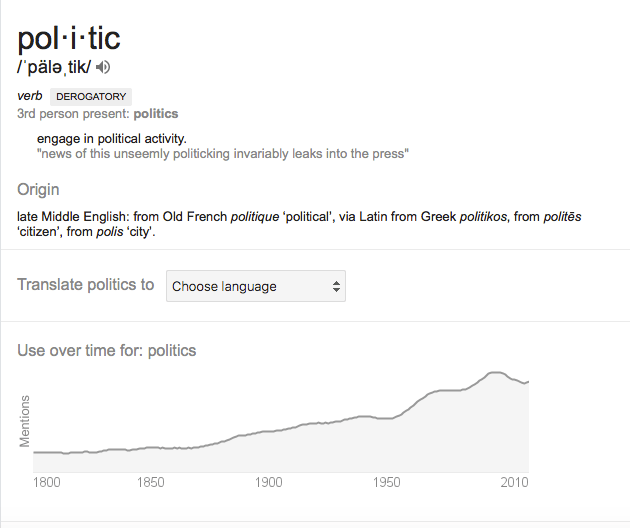The width and height of the screenshot is (630, 528).
Task: Click the 2010 mark on the chart axis
Action: (x=516, y=483)
